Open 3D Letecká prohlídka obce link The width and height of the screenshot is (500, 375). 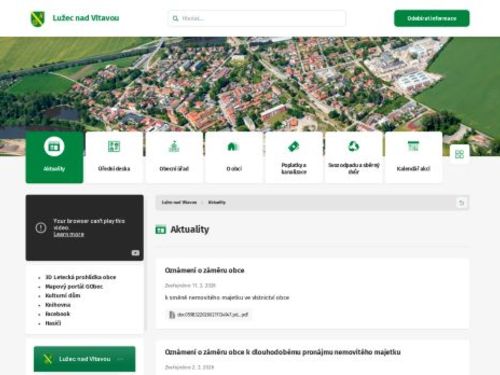coord(81,277)
